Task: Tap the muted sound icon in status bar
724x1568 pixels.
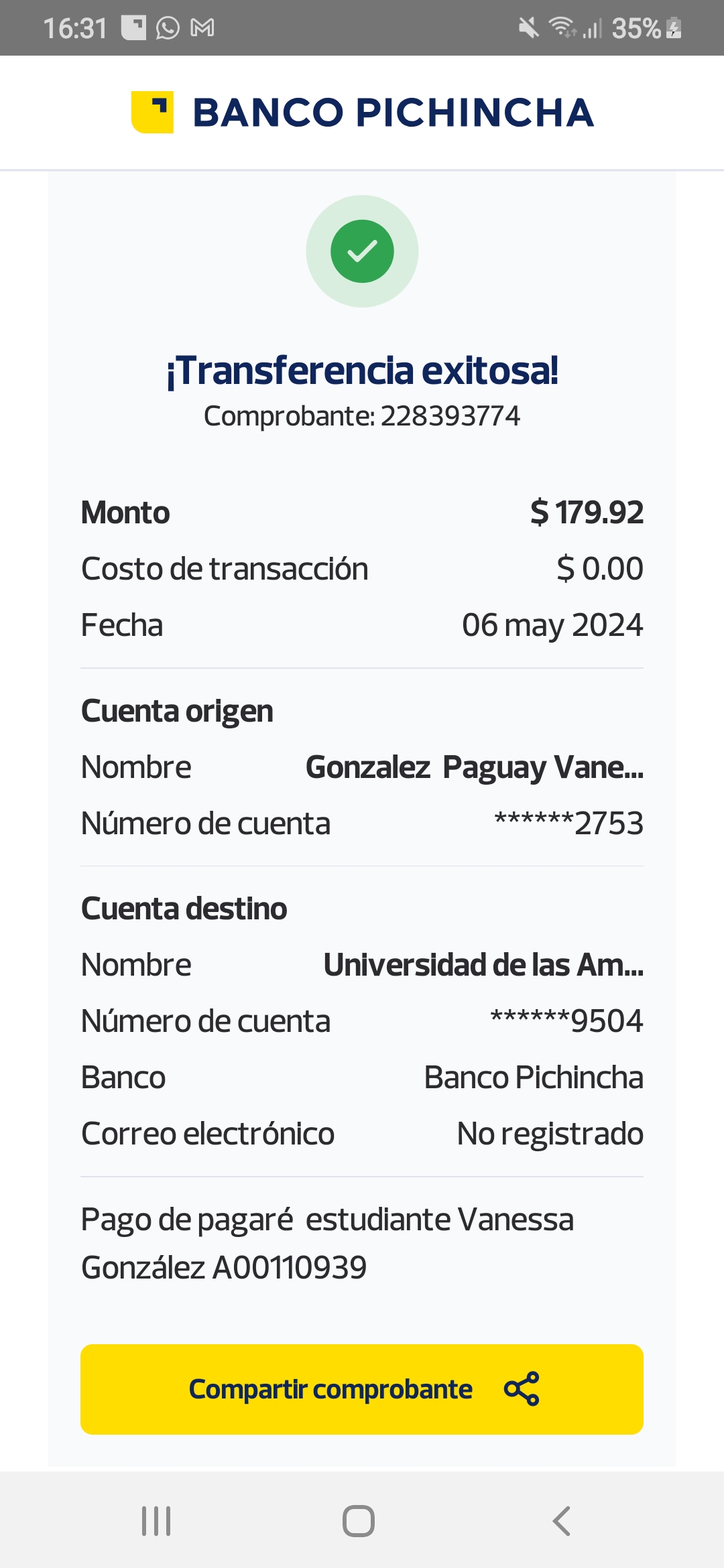Action: (x=528, y=28)
